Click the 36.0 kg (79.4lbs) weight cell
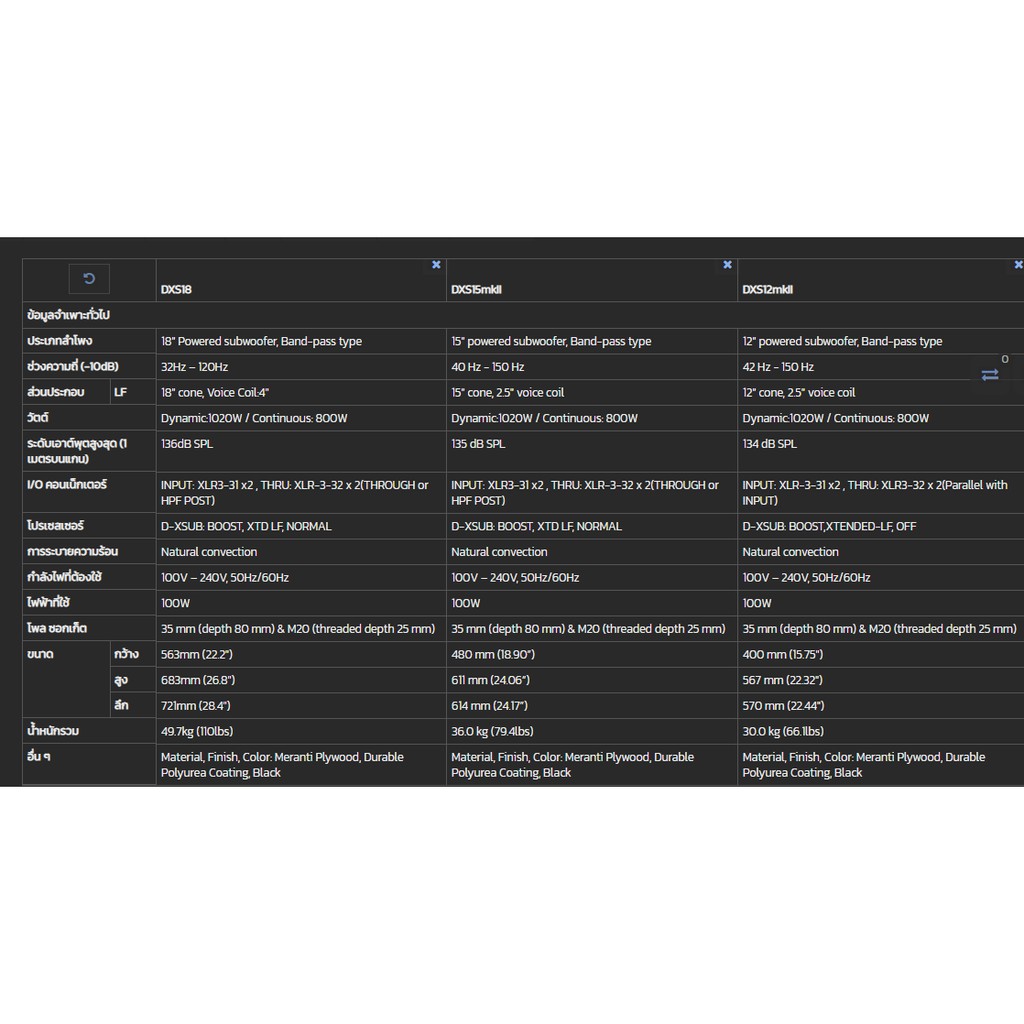Viewport: 1024px width, 1024px height. [x=492, y=731]
